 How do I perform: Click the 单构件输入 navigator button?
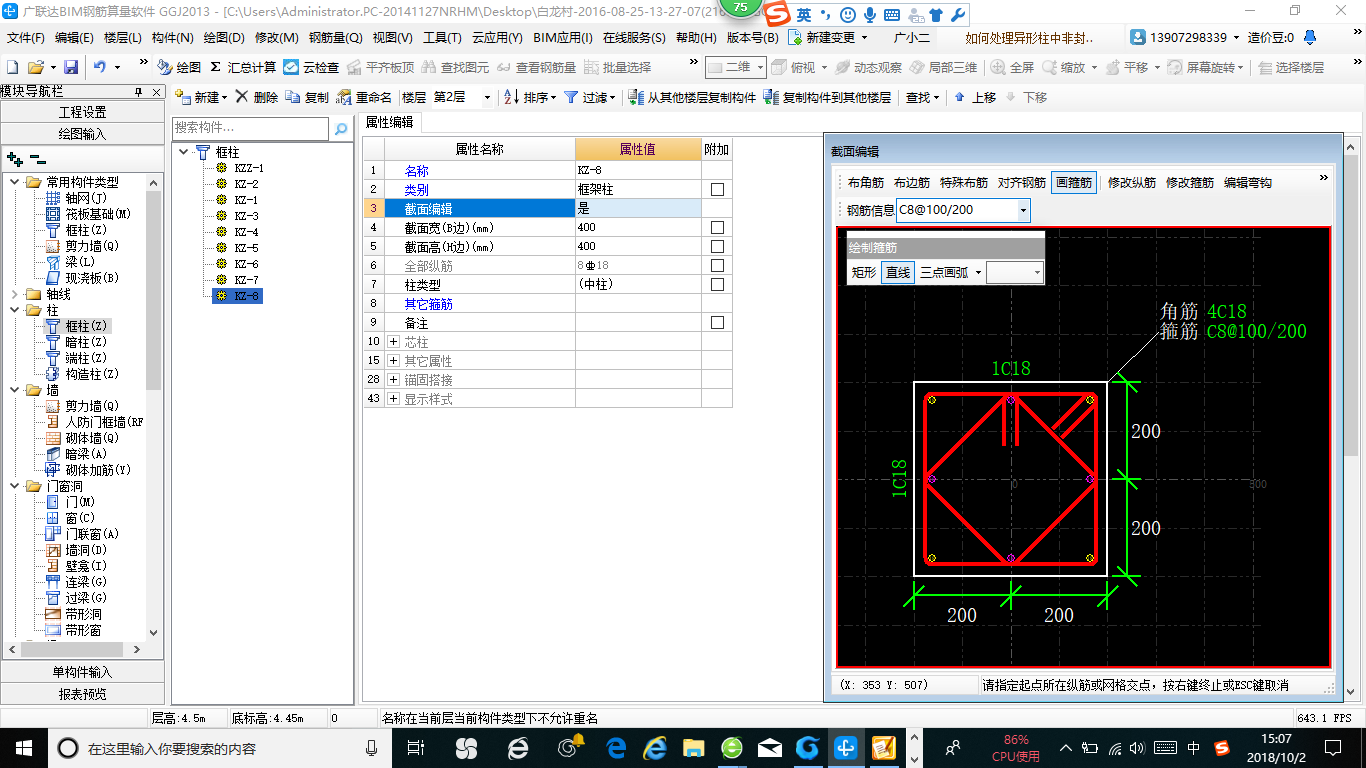pyautogui.click(x=82, y=672)
